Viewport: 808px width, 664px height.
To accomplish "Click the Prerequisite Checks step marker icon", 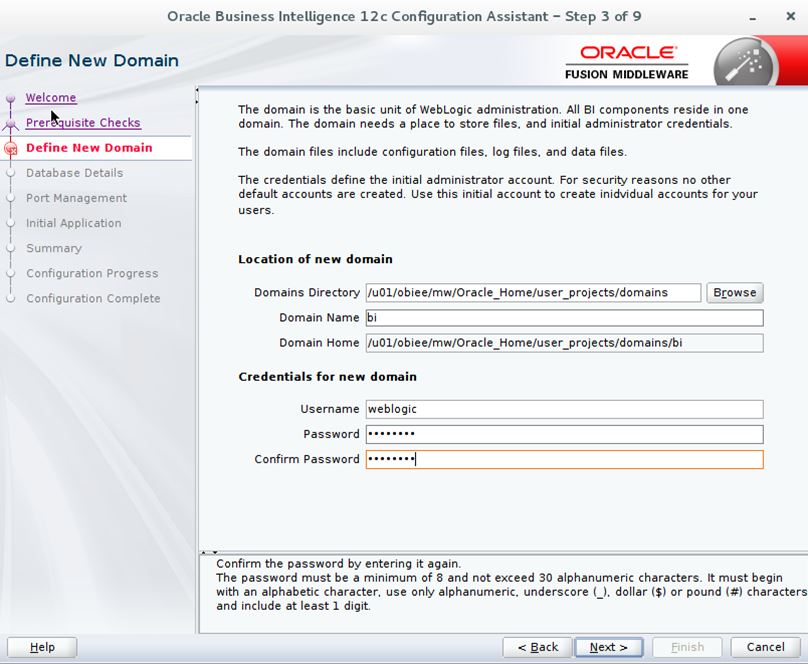I will (x=10, y=123).
